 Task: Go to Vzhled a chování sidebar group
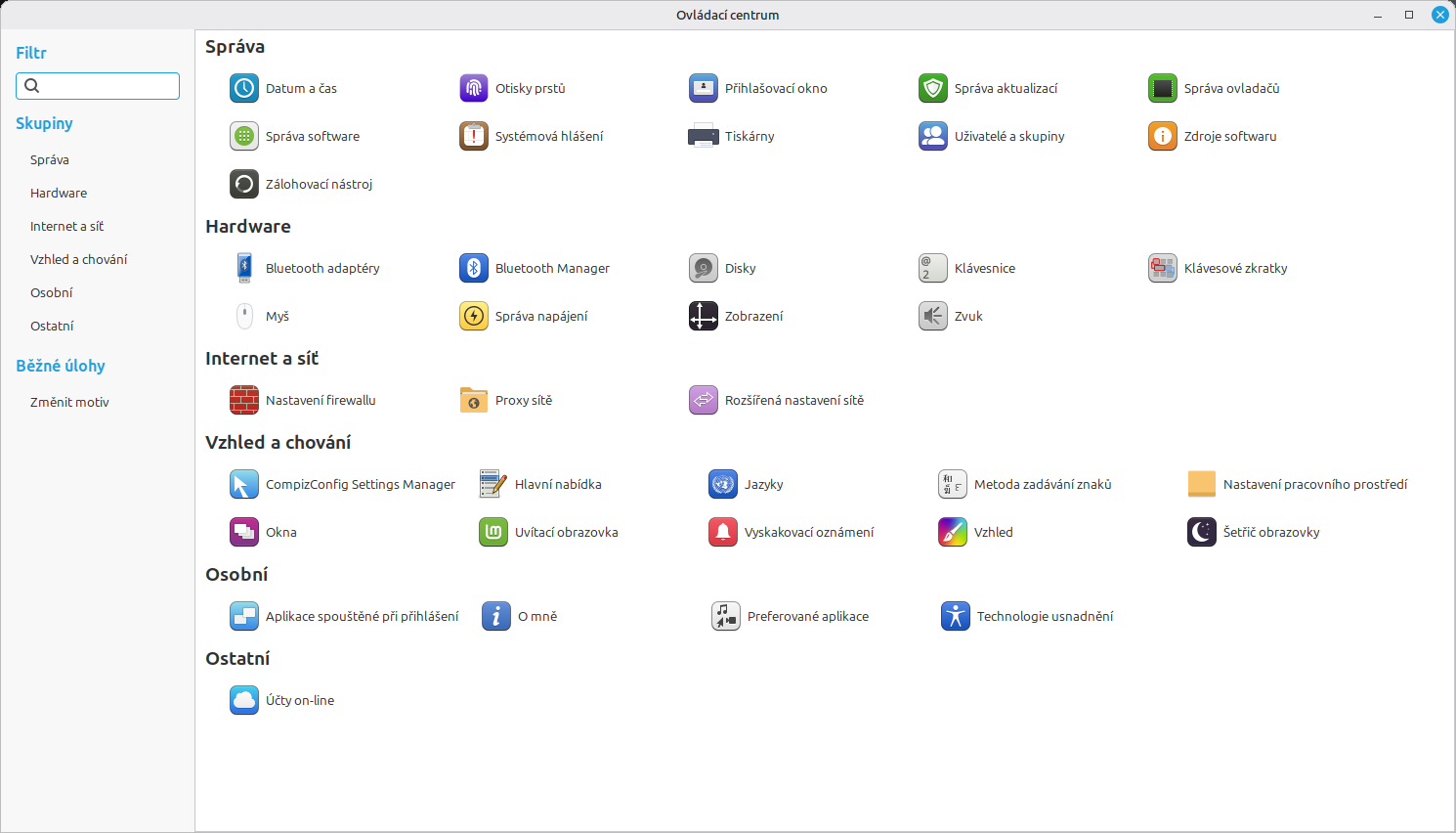pos(78,259)
